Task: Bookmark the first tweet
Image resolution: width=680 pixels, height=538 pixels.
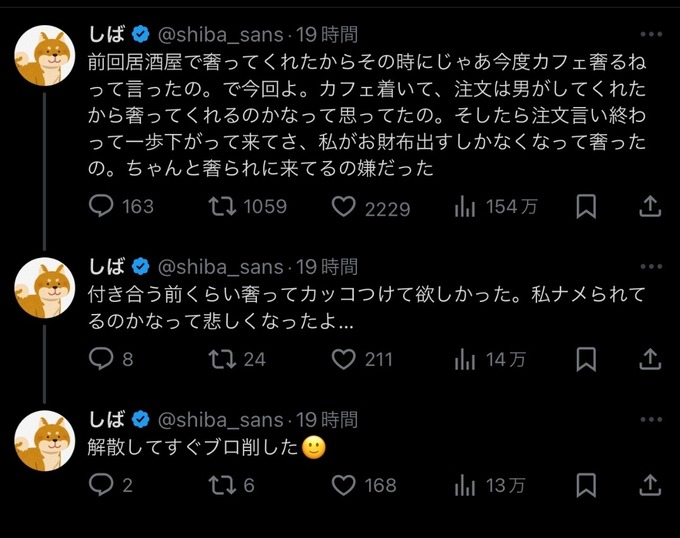Action: point(586,206)
